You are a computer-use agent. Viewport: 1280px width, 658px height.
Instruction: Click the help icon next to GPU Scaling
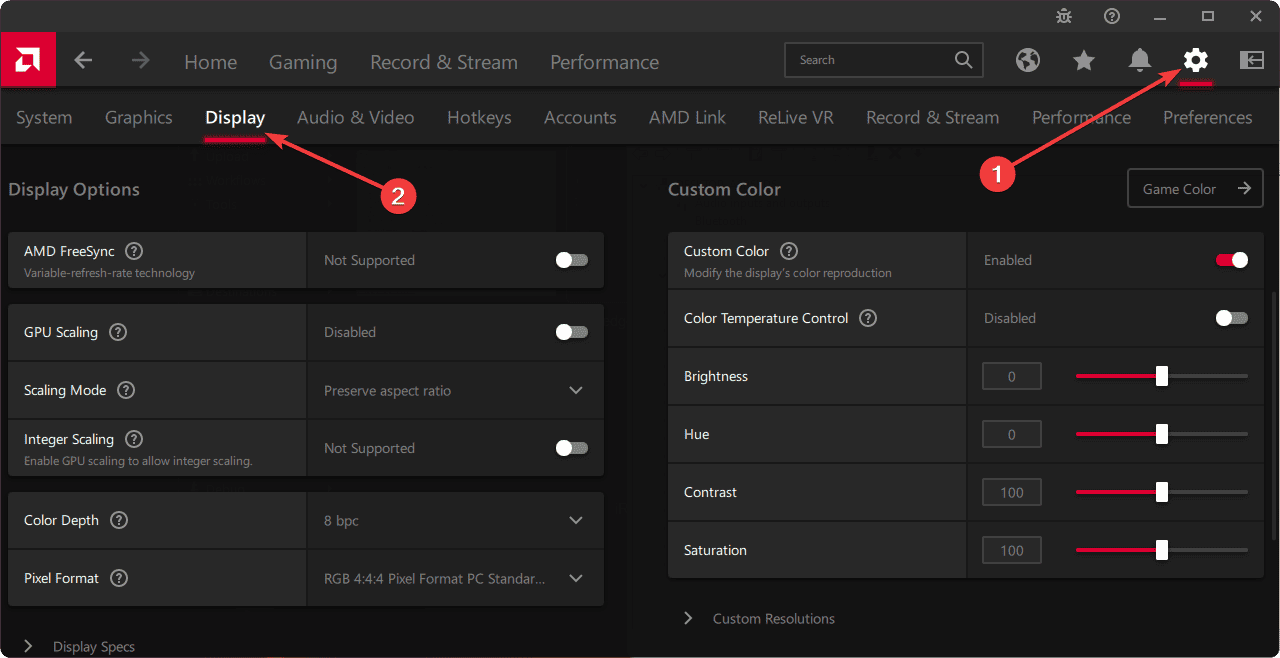[117, 332]
